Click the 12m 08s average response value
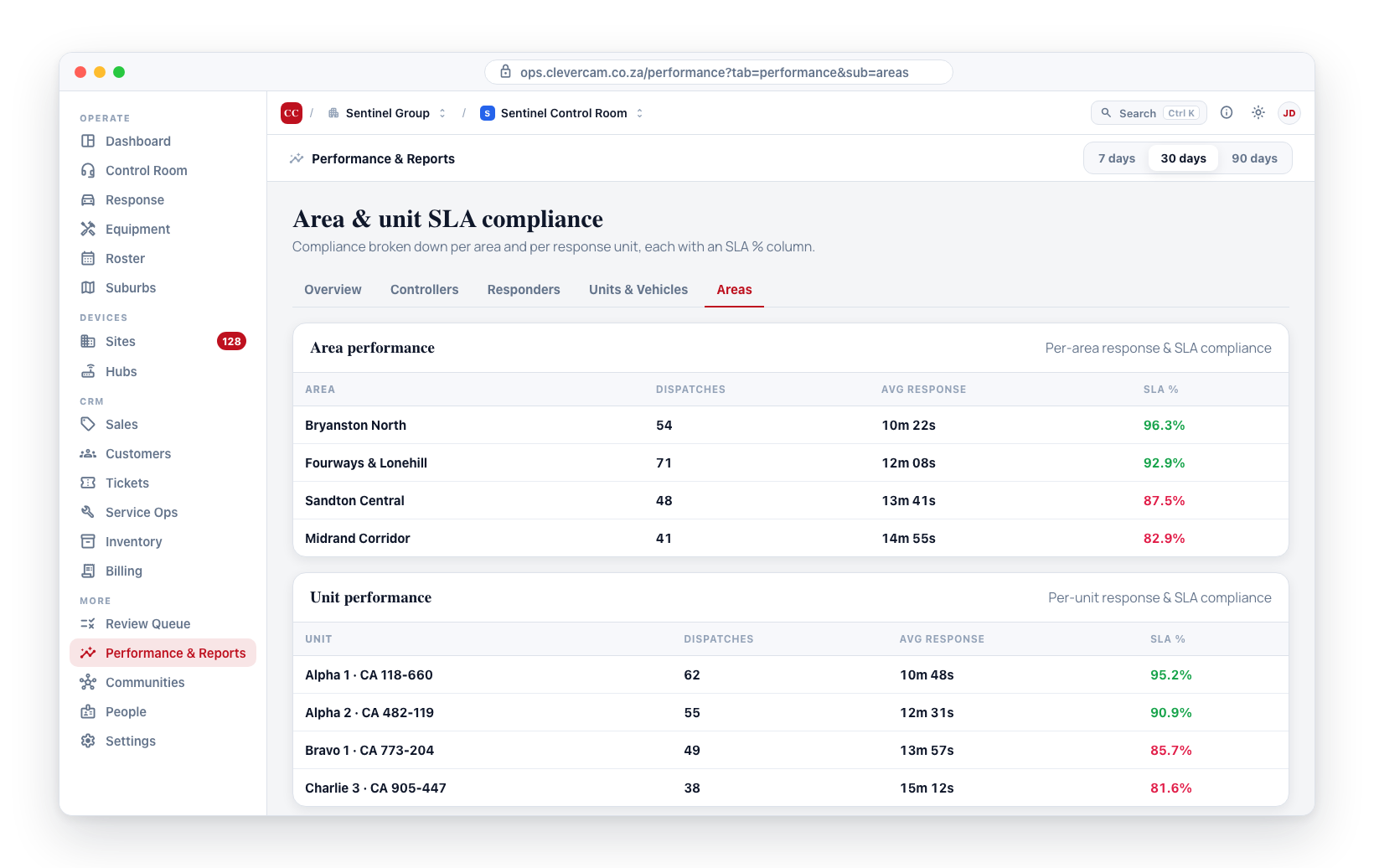 click(908, 462)
